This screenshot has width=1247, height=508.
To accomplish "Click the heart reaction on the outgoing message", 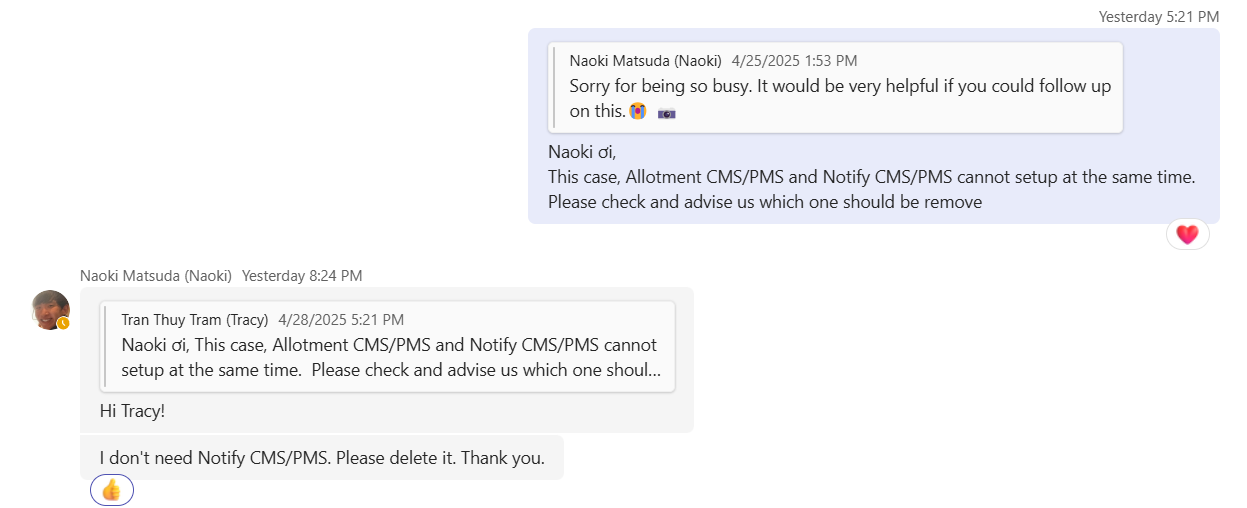I will (1187, 235).
